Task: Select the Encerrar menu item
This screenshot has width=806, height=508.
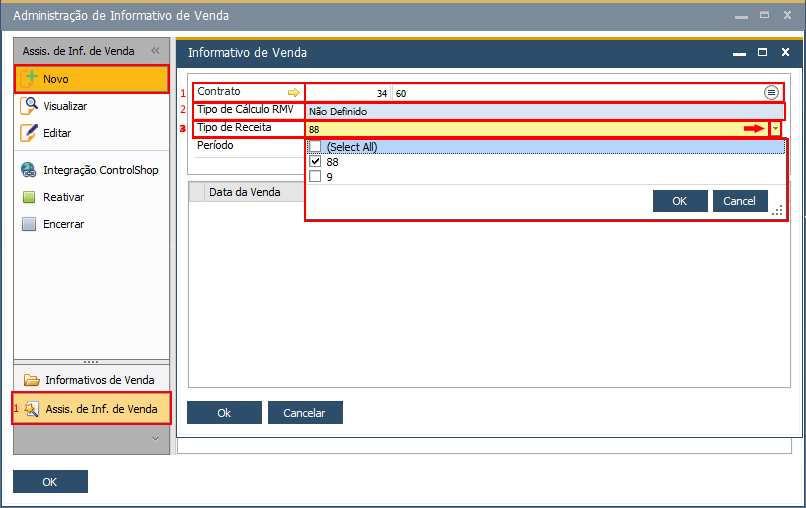Action: 91,224
